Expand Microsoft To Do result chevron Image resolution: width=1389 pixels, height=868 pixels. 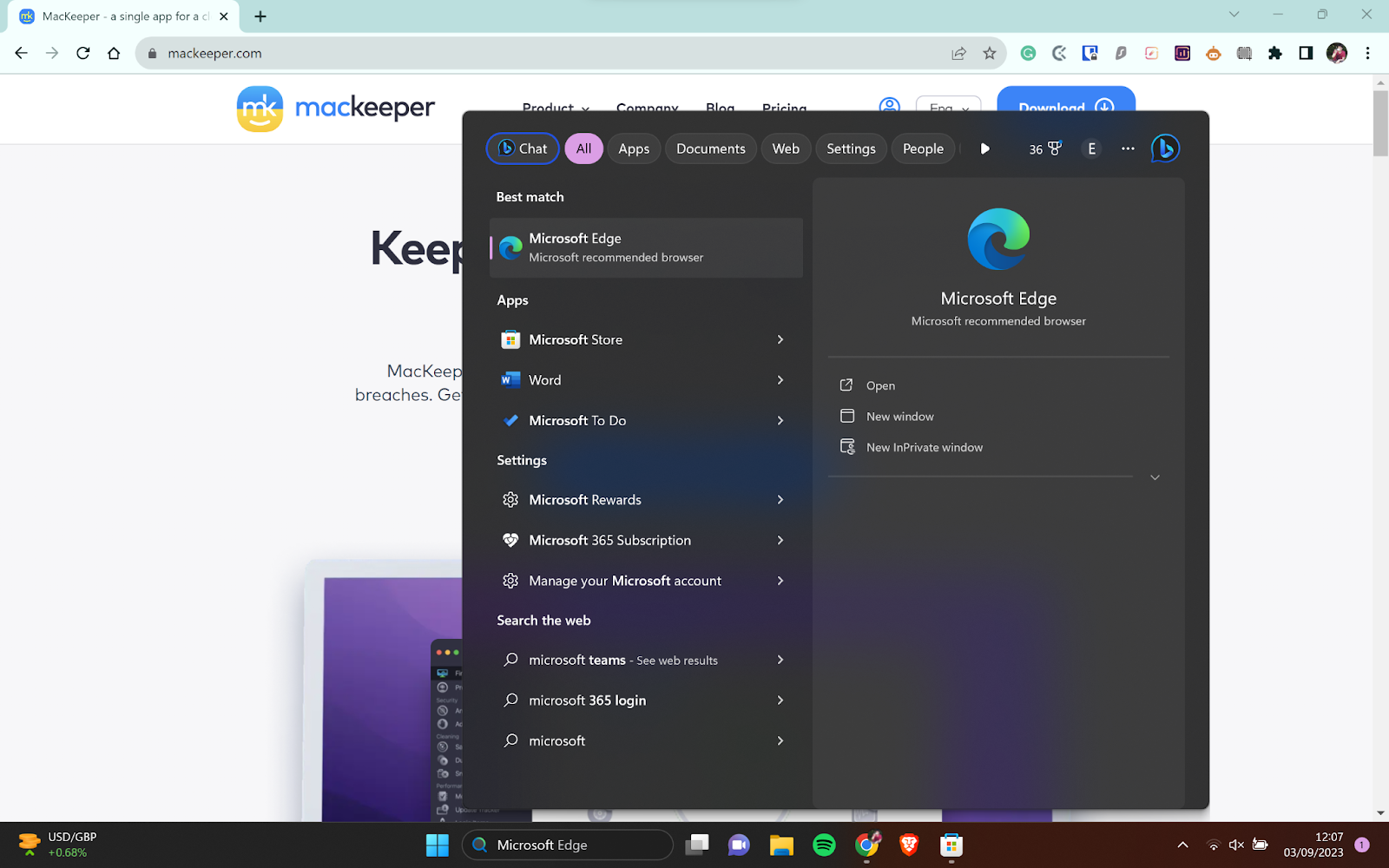pos(780,420)
